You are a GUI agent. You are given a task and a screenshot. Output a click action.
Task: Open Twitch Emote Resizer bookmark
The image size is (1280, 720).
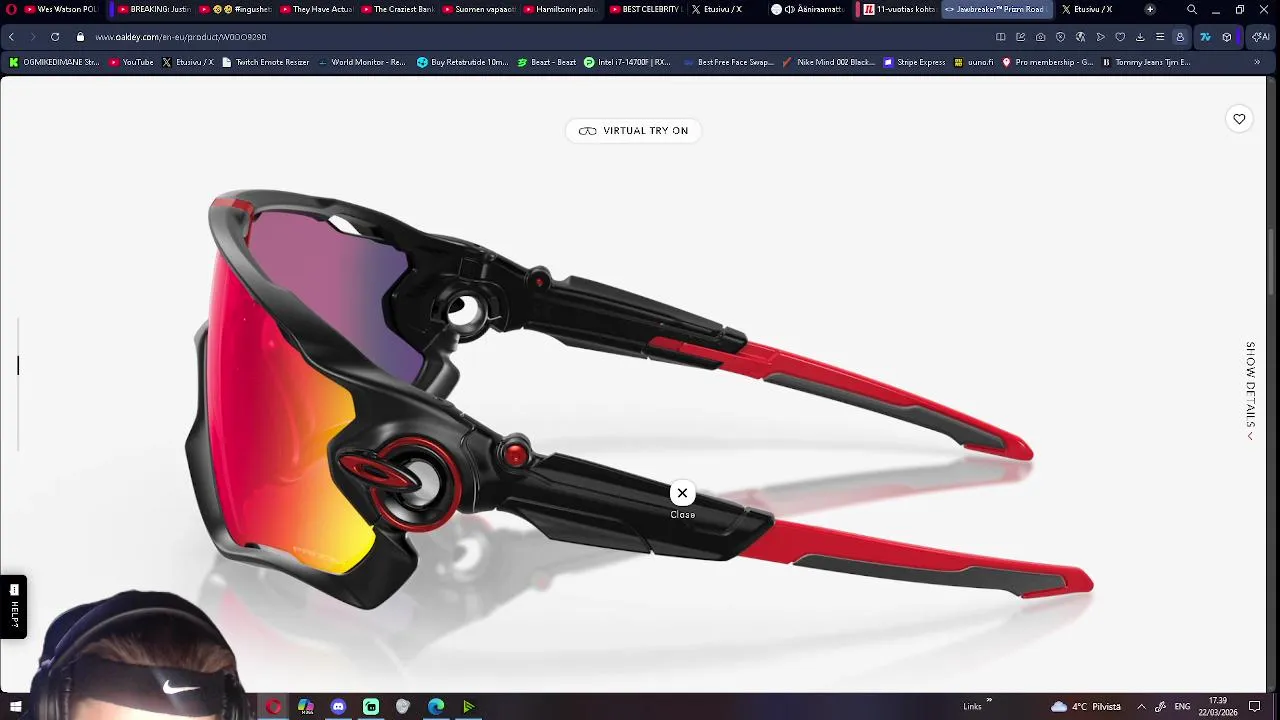coord(265,62)
